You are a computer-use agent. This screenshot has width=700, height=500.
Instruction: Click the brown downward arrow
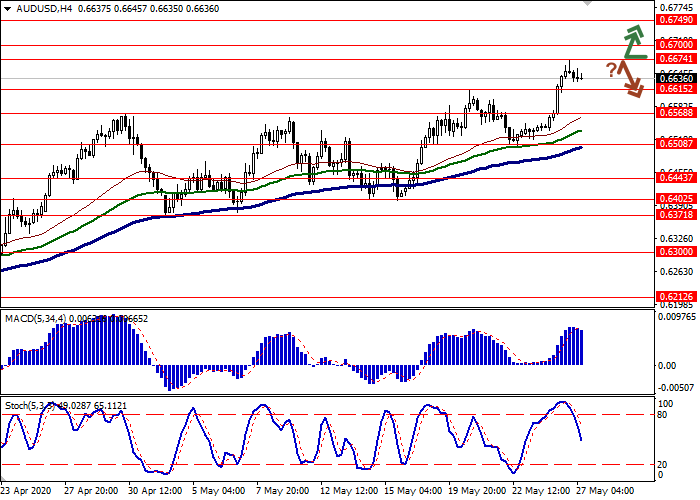[x=630, y=80]
